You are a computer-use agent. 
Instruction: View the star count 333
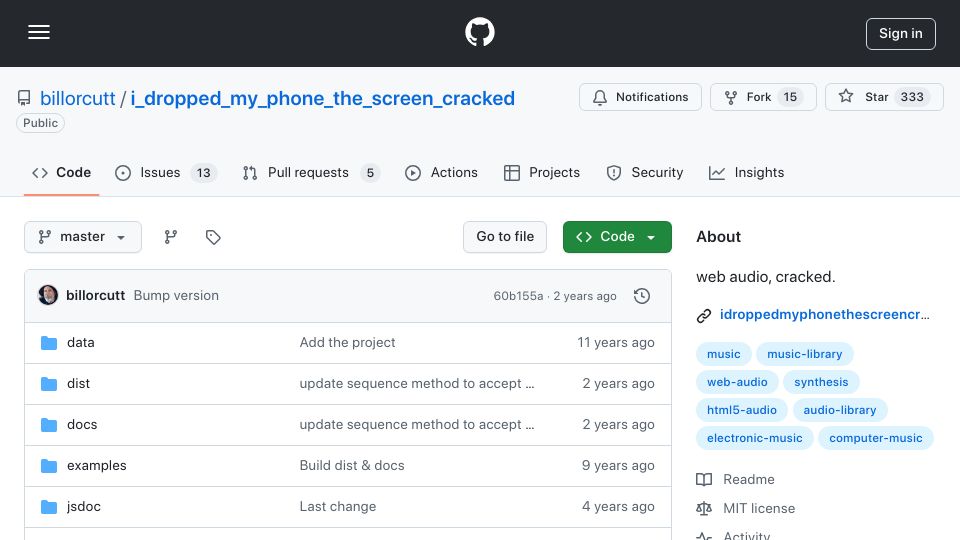[x=912, y=97]
